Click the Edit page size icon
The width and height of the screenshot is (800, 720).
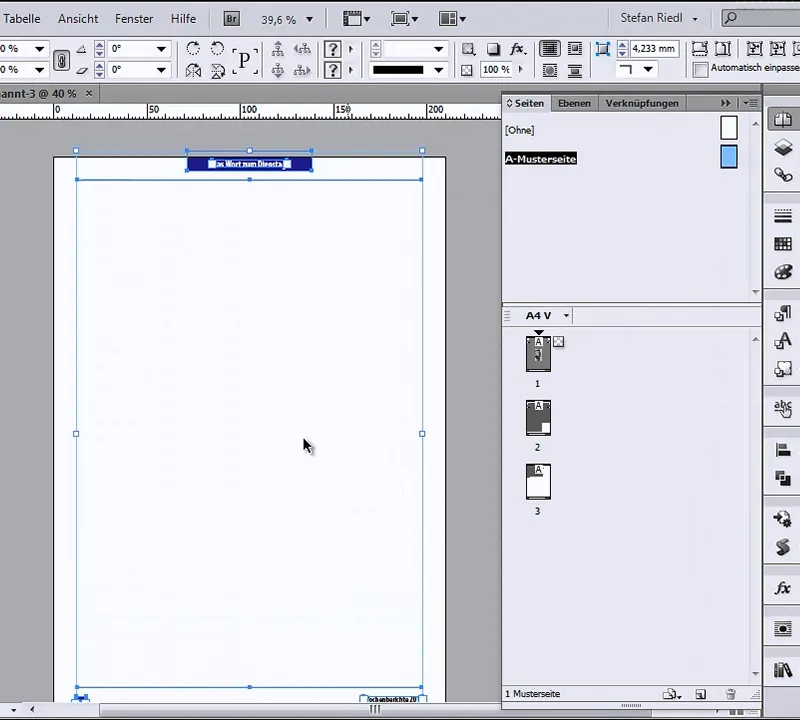(672, 694)
